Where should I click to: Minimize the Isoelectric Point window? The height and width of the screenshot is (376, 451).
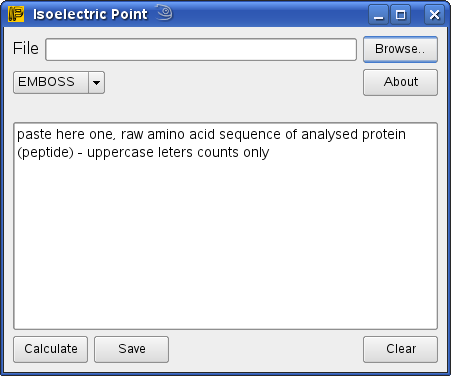pos(378,15)
